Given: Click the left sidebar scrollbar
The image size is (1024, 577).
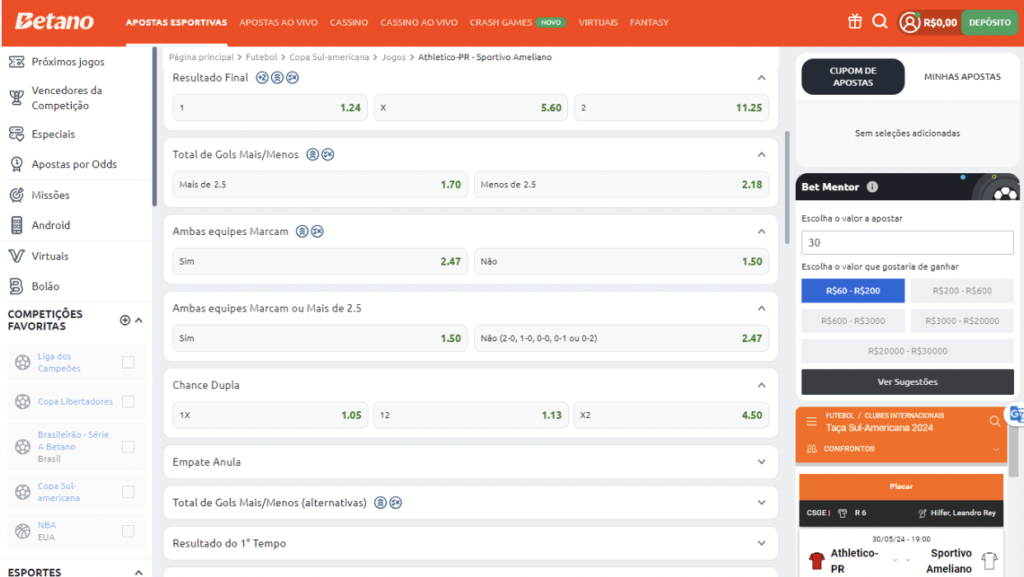Looking at the screenshot, I should click(154, 127).
